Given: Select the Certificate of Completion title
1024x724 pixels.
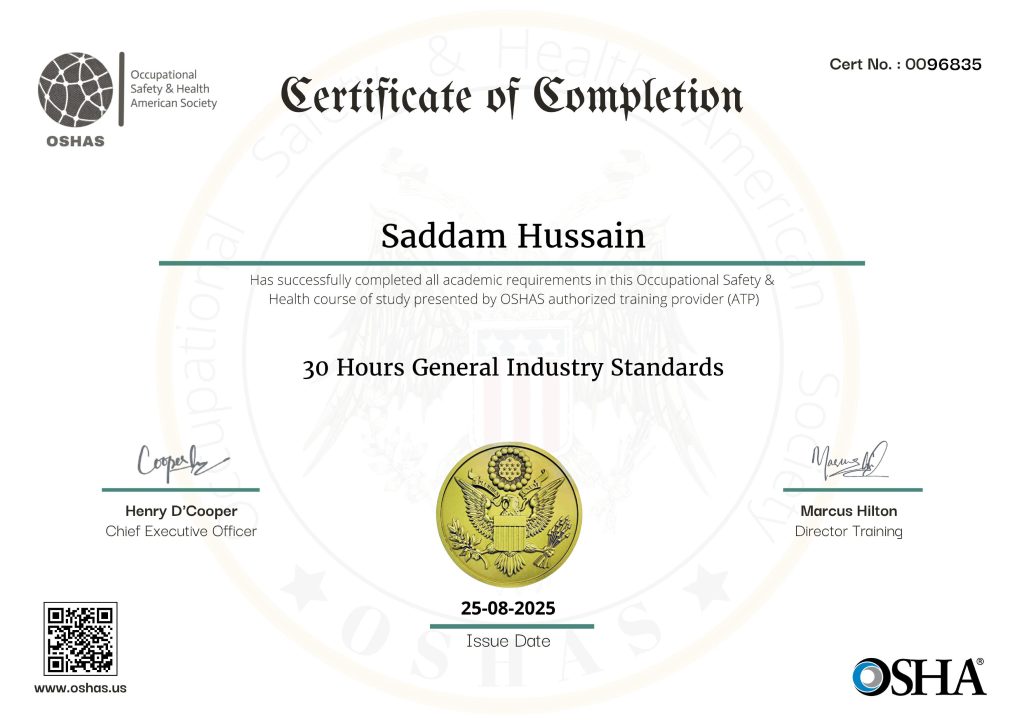Looking at the screenshot, I should tap(512, 96).
